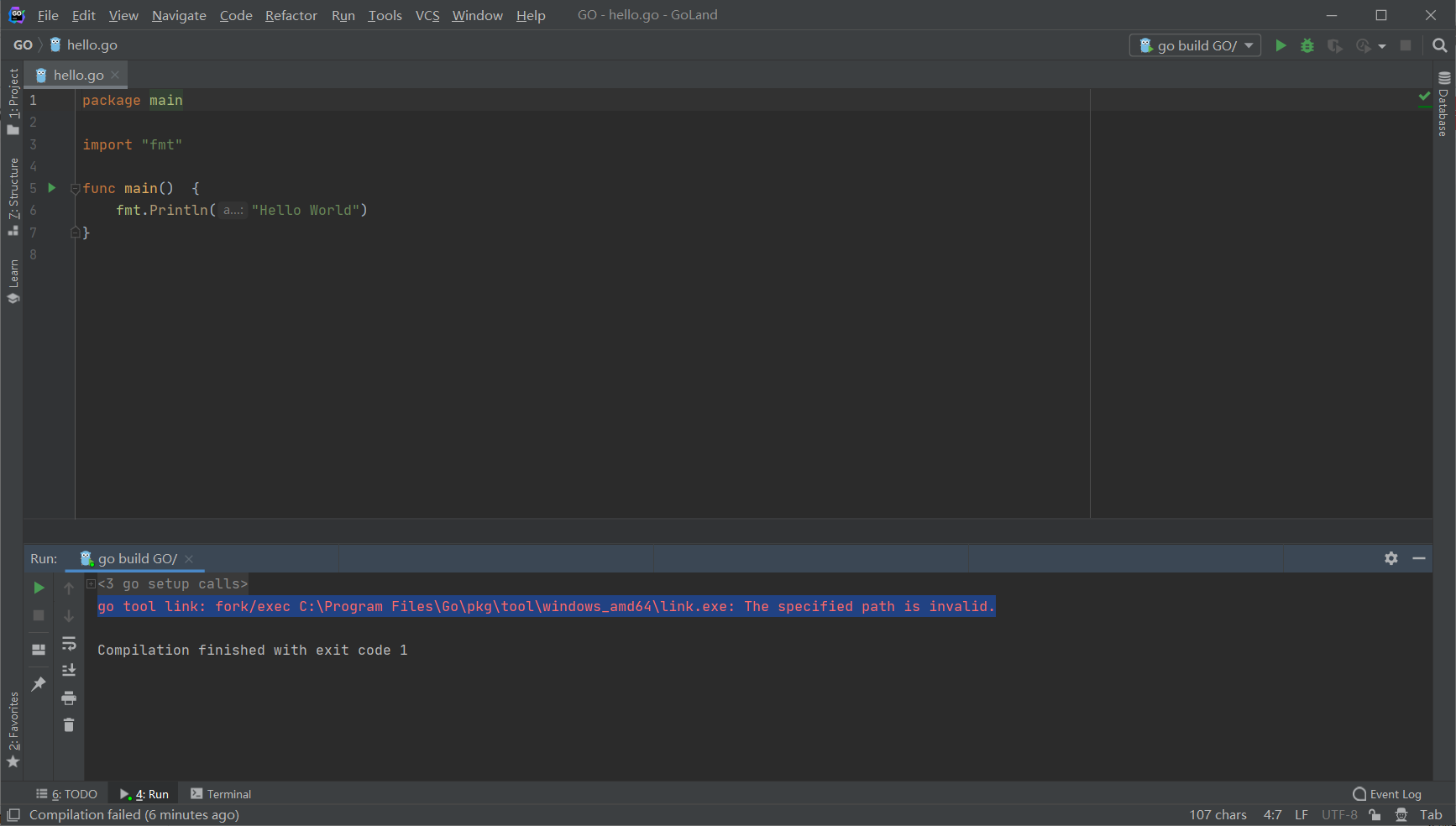
Task: Toggle soft-wrap in Run console
Action: [x=69, y=644]
